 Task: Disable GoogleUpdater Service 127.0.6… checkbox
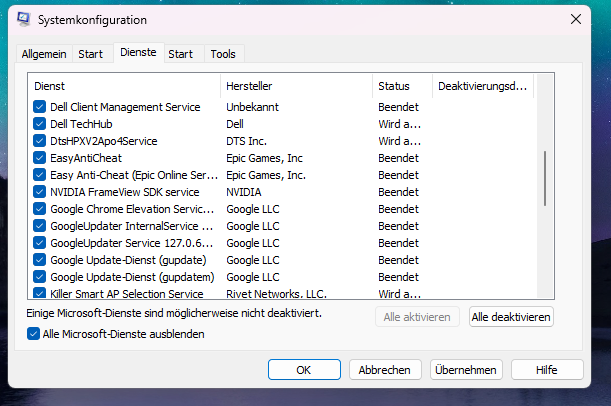(39, 243)
